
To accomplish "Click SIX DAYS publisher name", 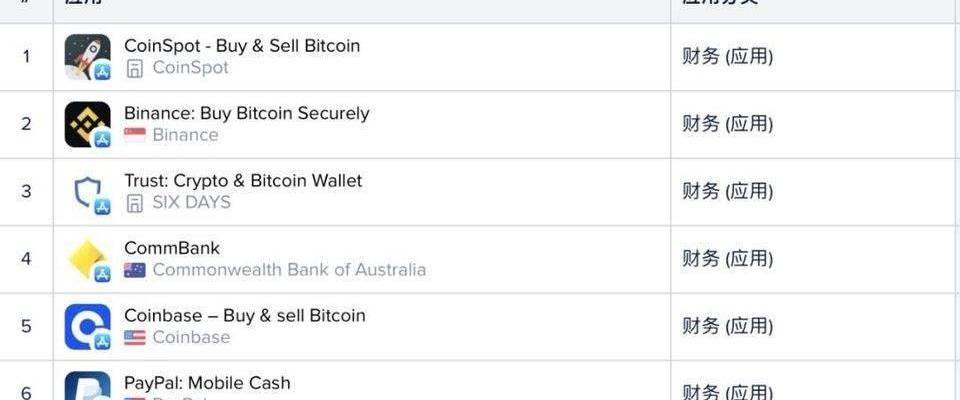I will click(x=191, y=203).
